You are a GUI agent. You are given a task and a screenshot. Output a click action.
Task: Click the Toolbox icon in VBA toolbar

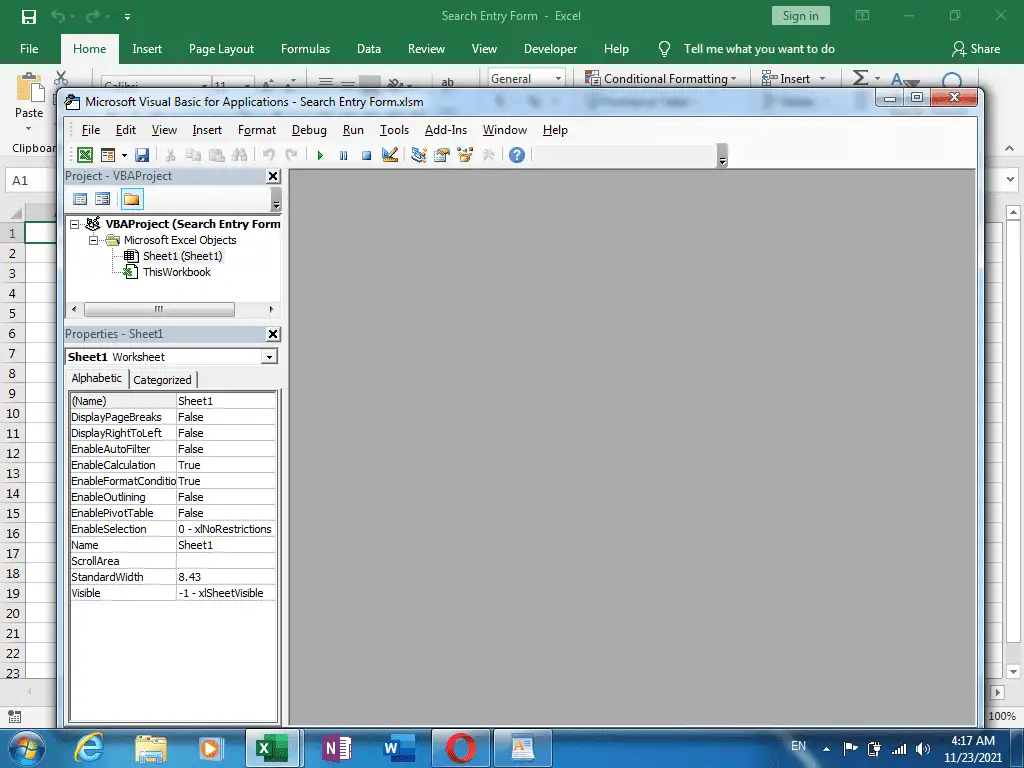point(488,155)
